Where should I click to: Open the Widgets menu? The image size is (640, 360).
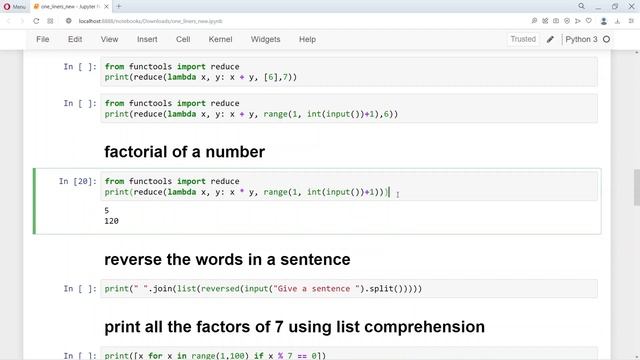coord(265,39)
